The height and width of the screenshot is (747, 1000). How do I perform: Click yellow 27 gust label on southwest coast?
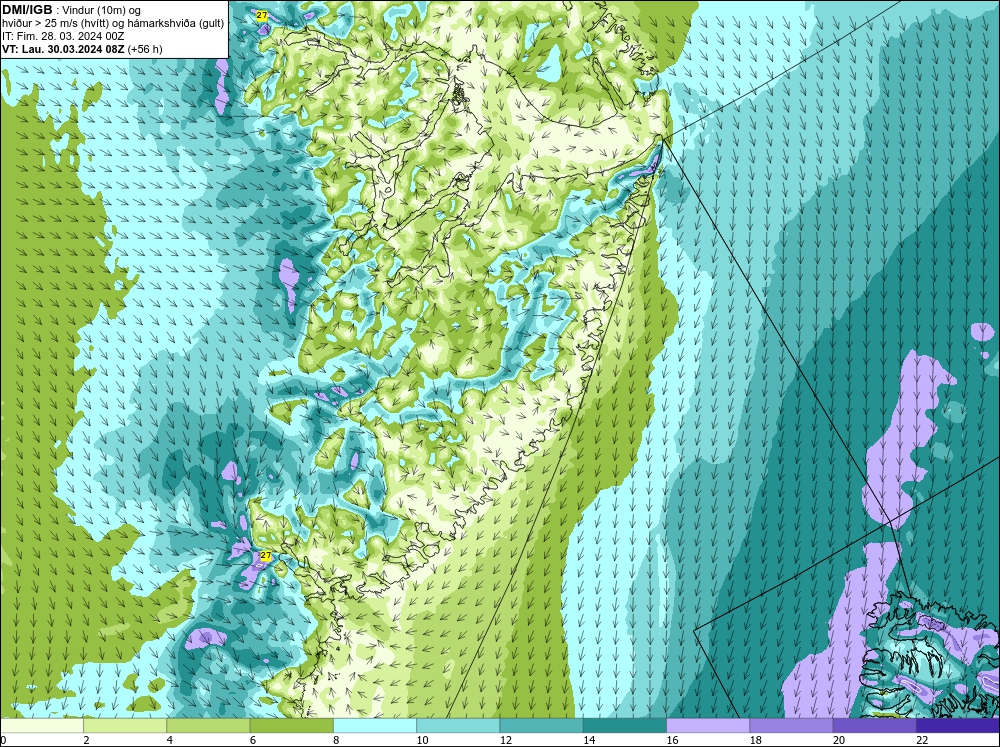(266, 556)
